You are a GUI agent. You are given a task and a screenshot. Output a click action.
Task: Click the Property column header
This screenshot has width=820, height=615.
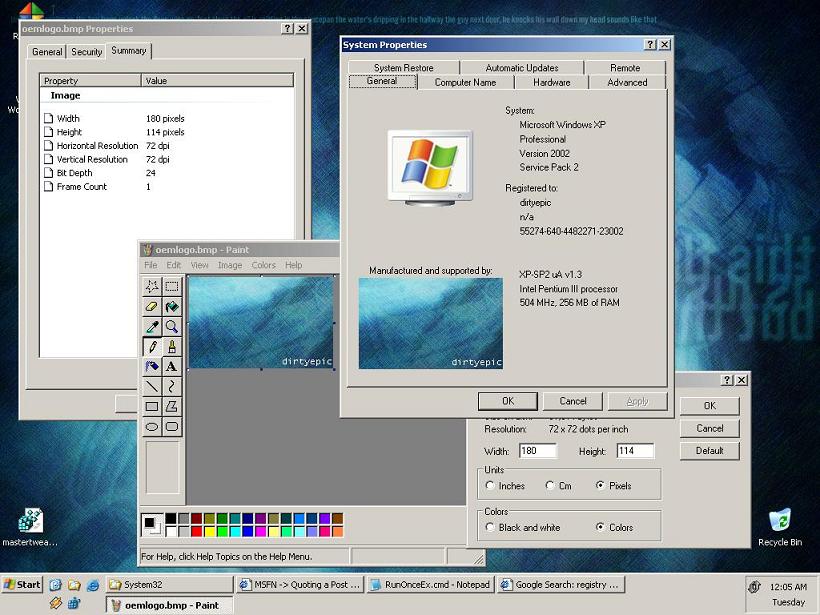[x=90, y=81]
